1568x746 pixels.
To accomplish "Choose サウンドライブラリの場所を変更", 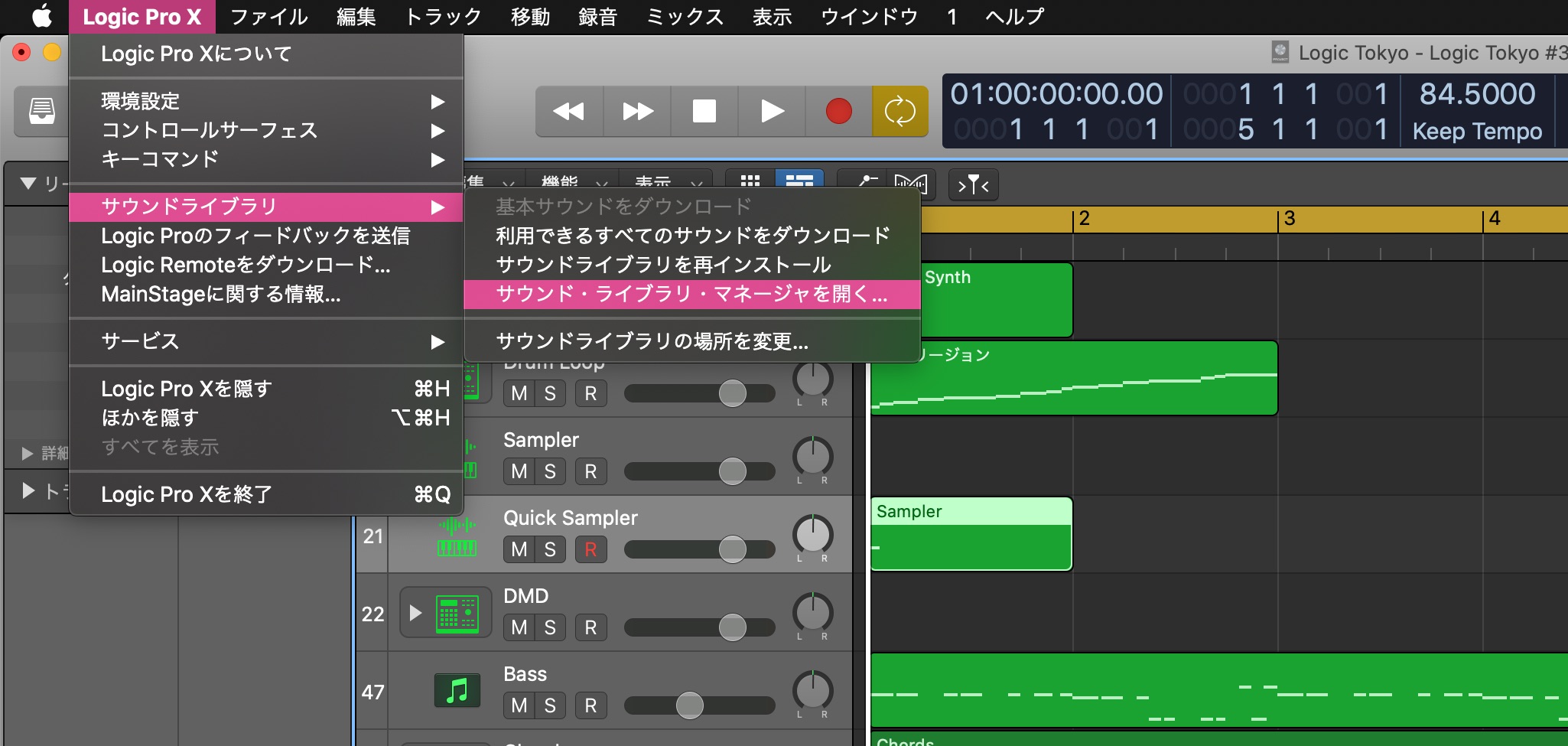I will pyautogui.click(x=692, y=341).
